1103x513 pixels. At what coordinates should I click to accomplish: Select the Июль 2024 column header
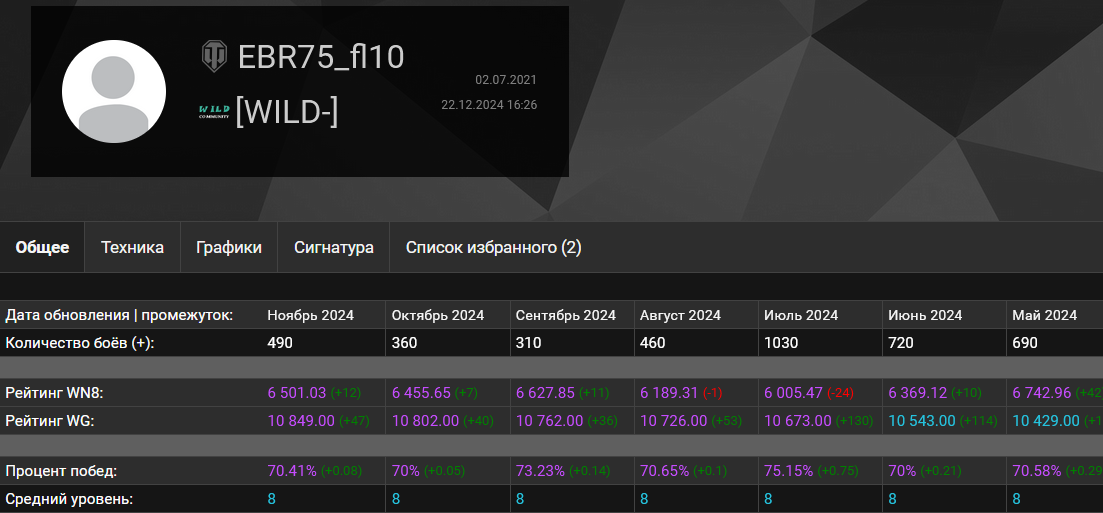pos(801,315)
